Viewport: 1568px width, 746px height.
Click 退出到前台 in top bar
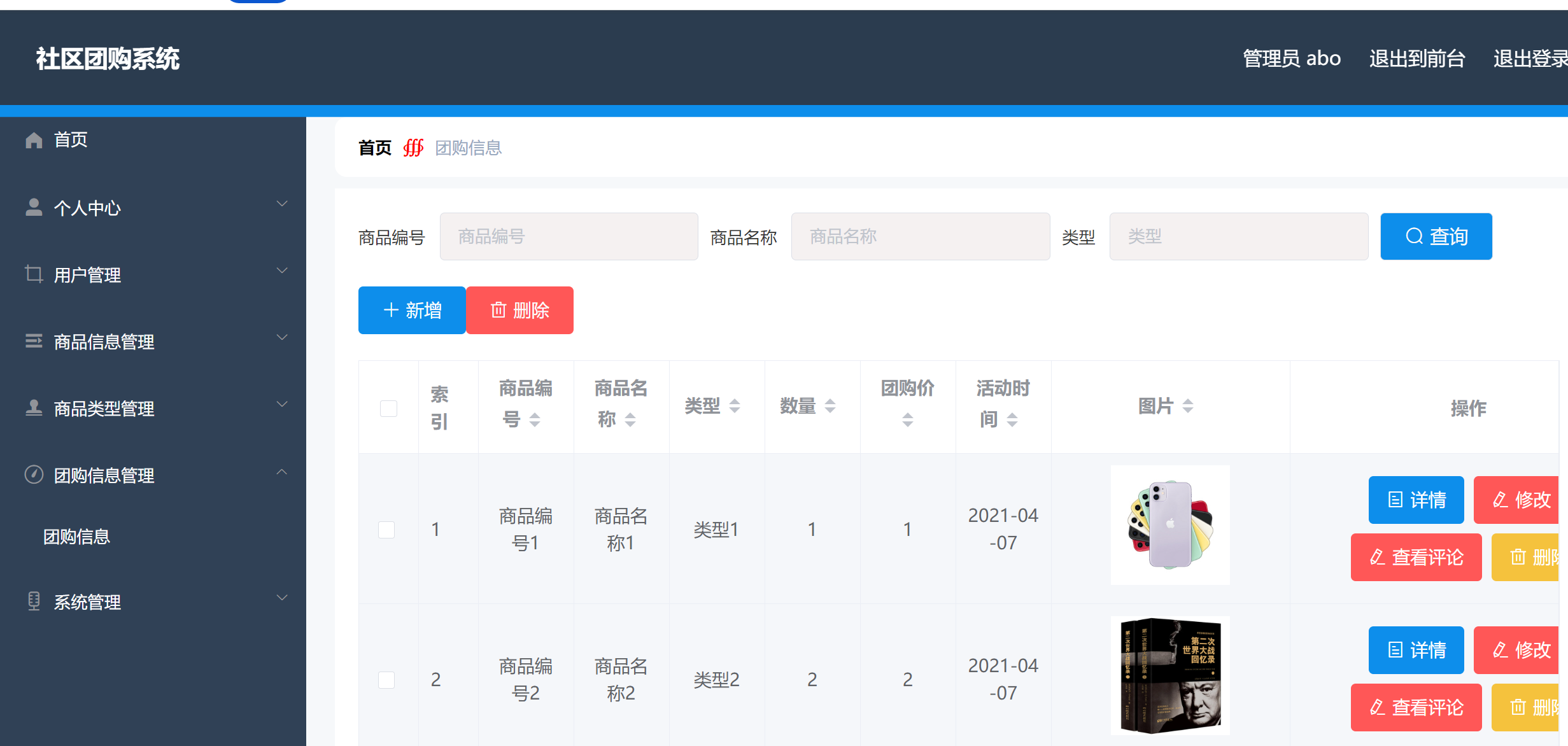tap(1417, 59)
